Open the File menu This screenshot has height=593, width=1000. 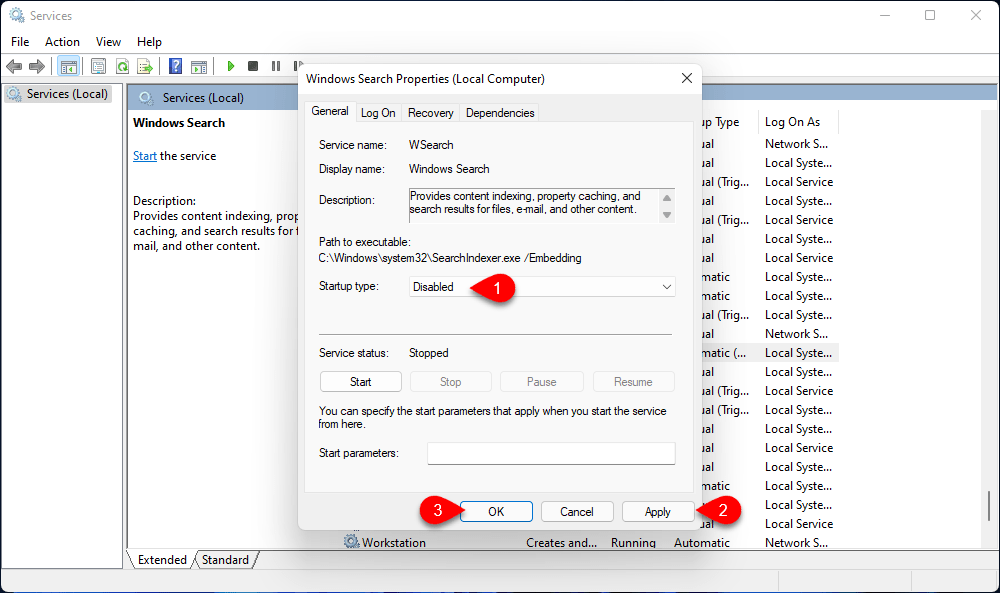pyautogui.click(x=20, y=41)
